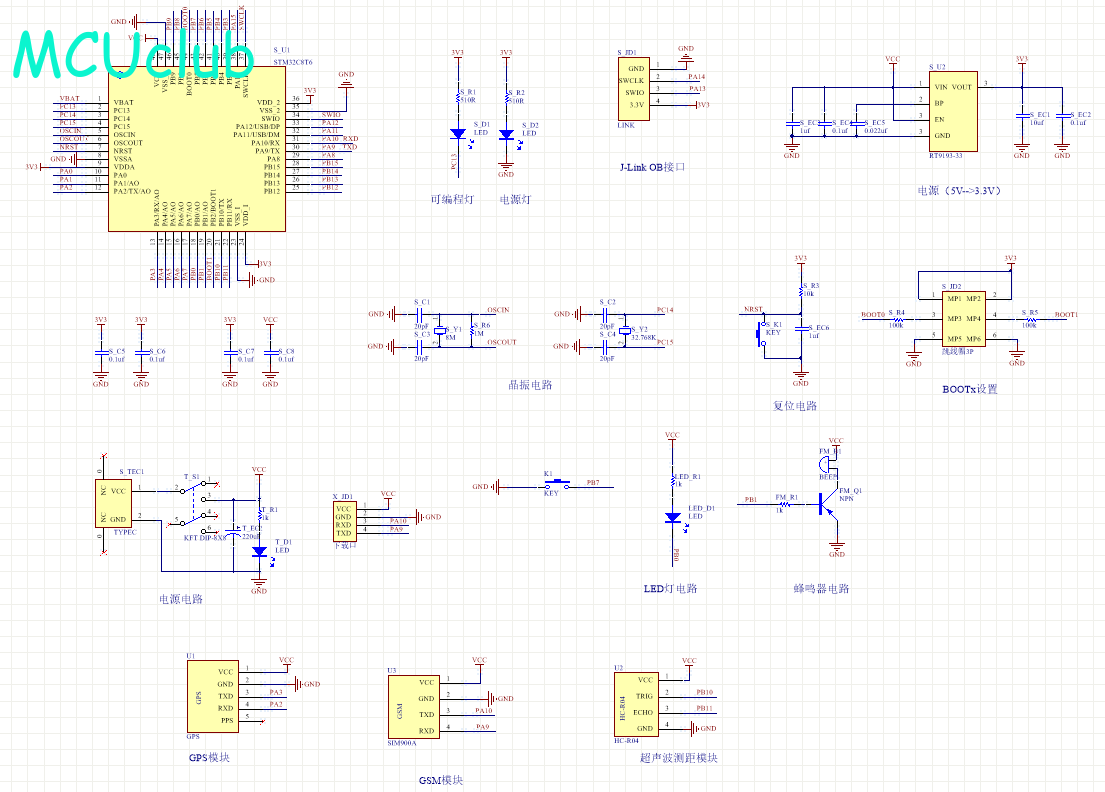Click the X_JD1 download port header

tap(344, 518)
